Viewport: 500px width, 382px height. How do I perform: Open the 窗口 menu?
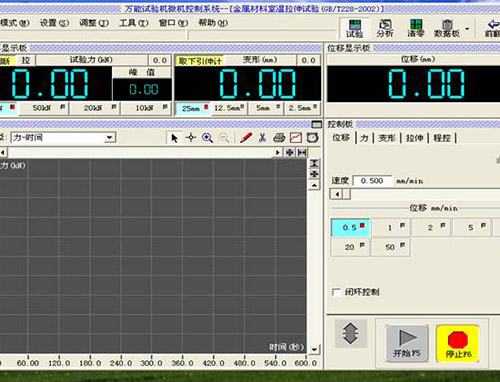173,23
